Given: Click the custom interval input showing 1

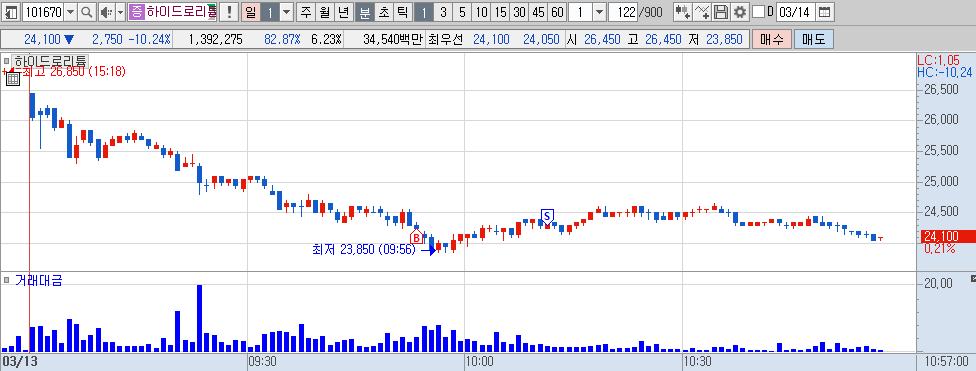Looking at the screenshot, I should click(x=580, y=12).
